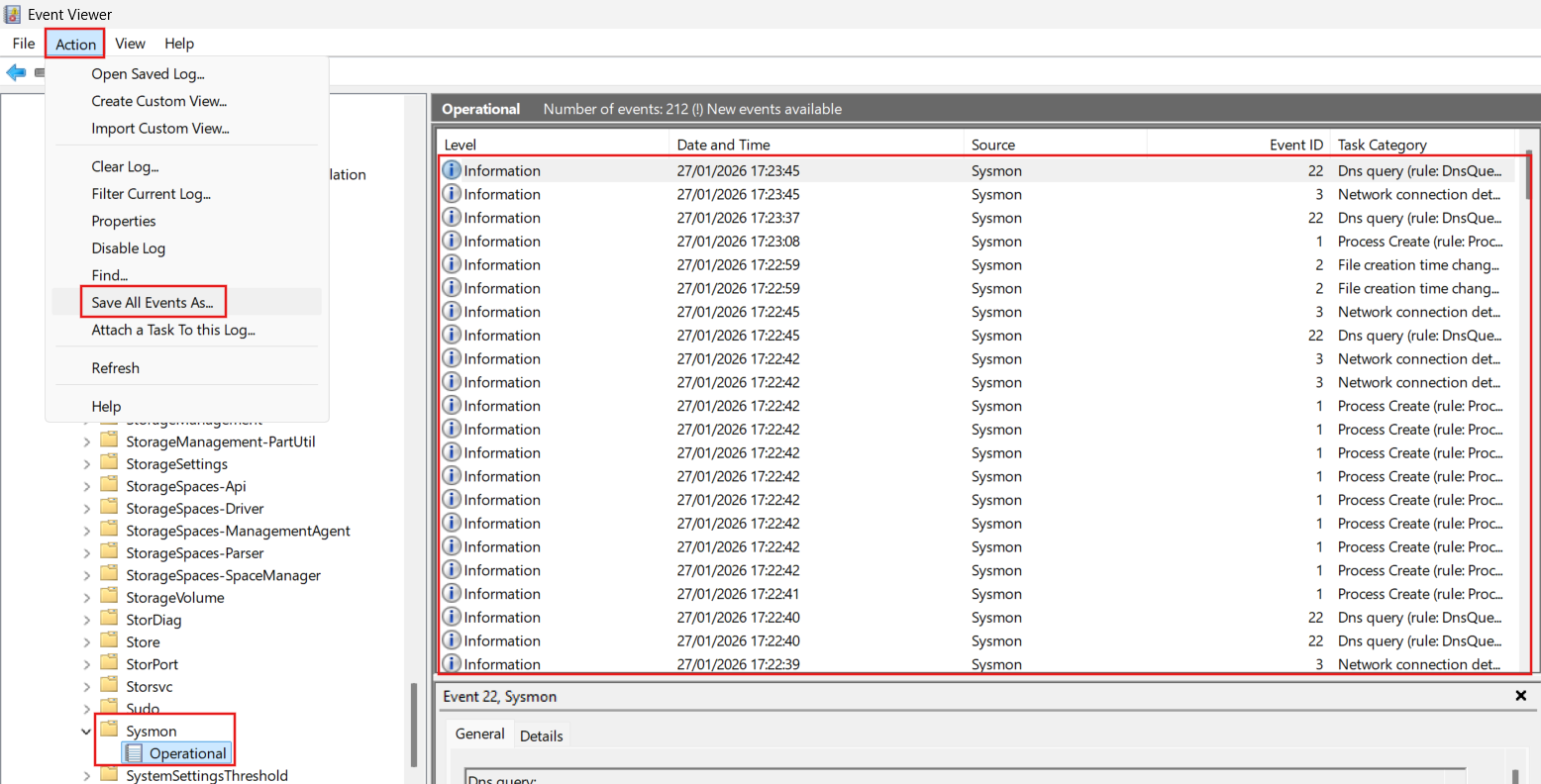Choose Save All Events As… from the menu
This screenshot has height=784, width=1541.
[x=153, y=303]
